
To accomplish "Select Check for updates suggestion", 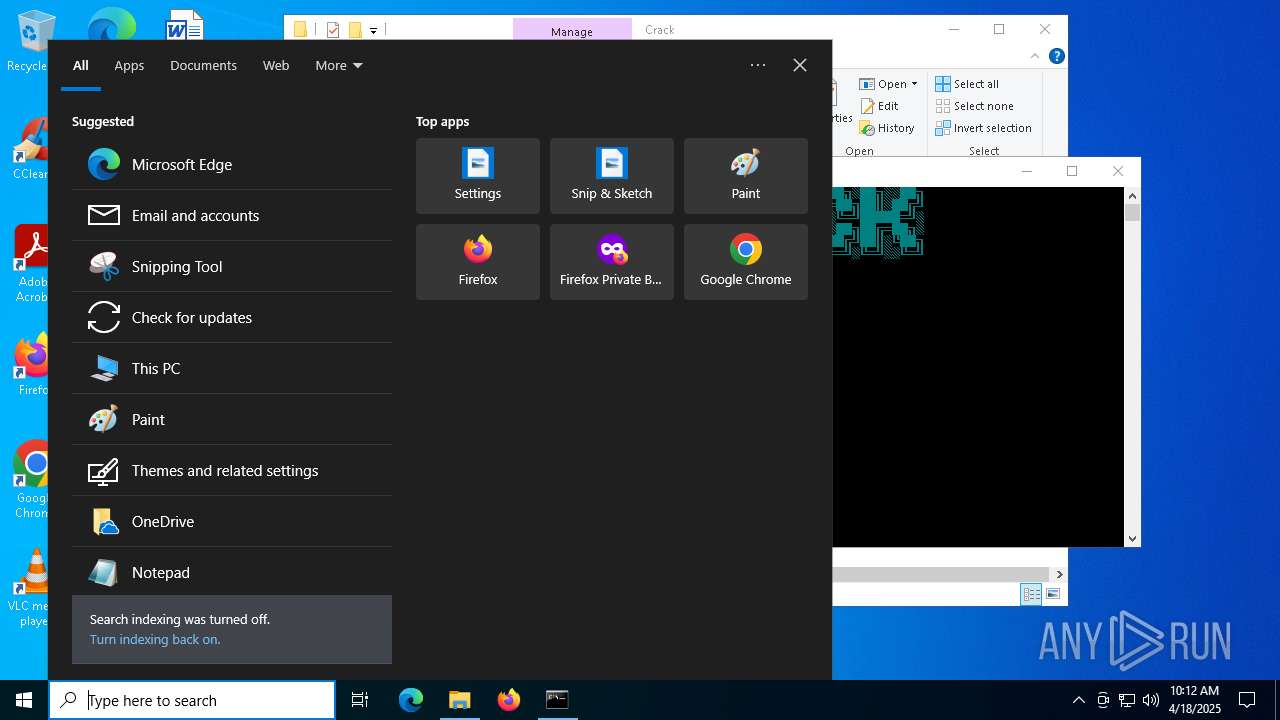I will (x=231, y=317).
